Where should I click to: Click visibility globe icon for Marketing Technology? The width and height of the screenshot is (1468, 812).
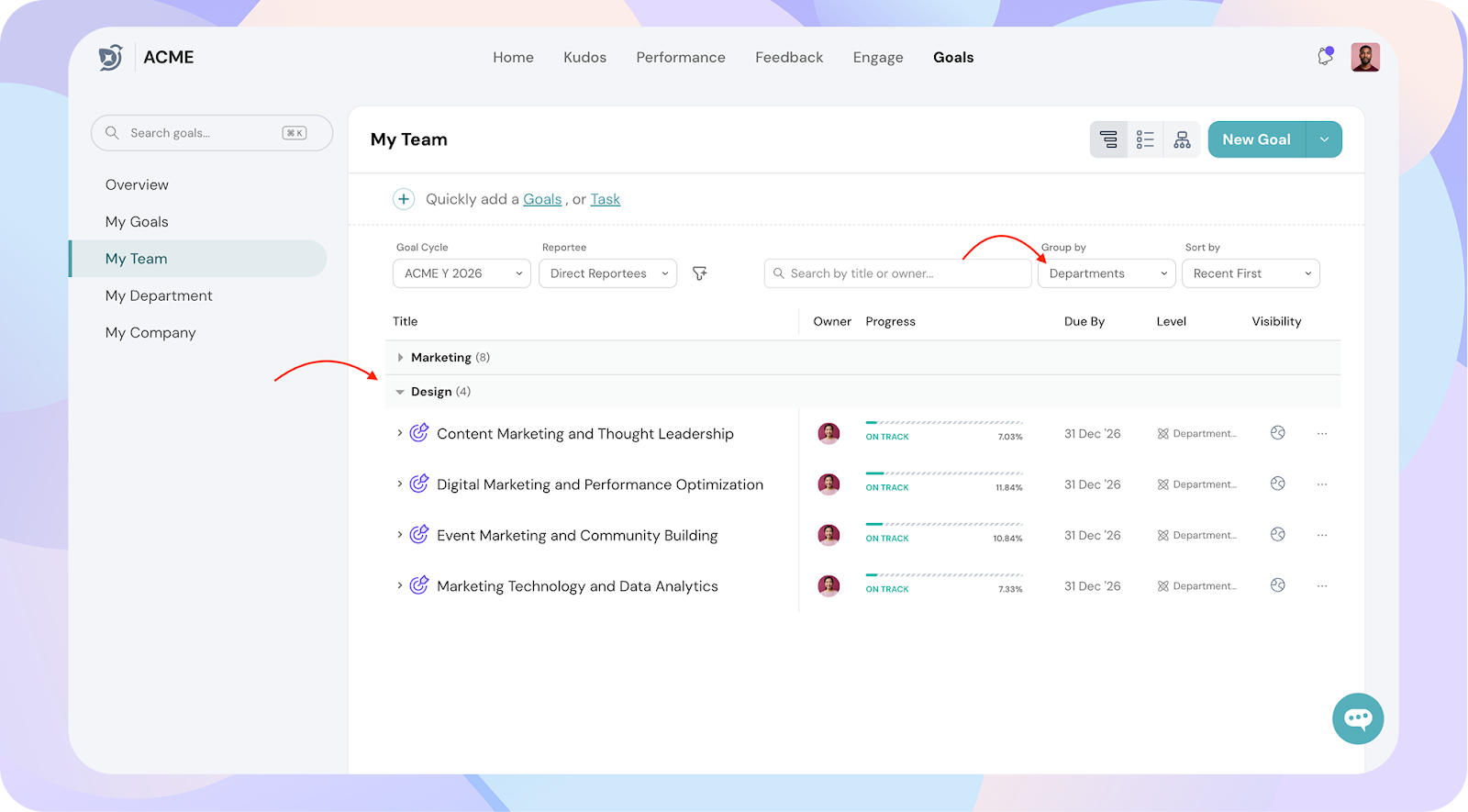[1277, 585]
